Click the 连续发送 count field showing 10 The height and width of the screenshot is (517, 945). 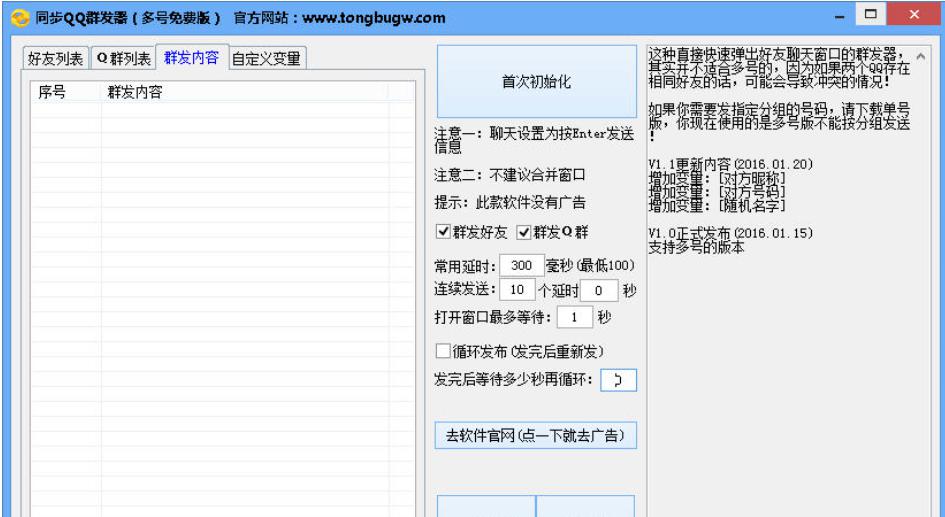(517, 290)
